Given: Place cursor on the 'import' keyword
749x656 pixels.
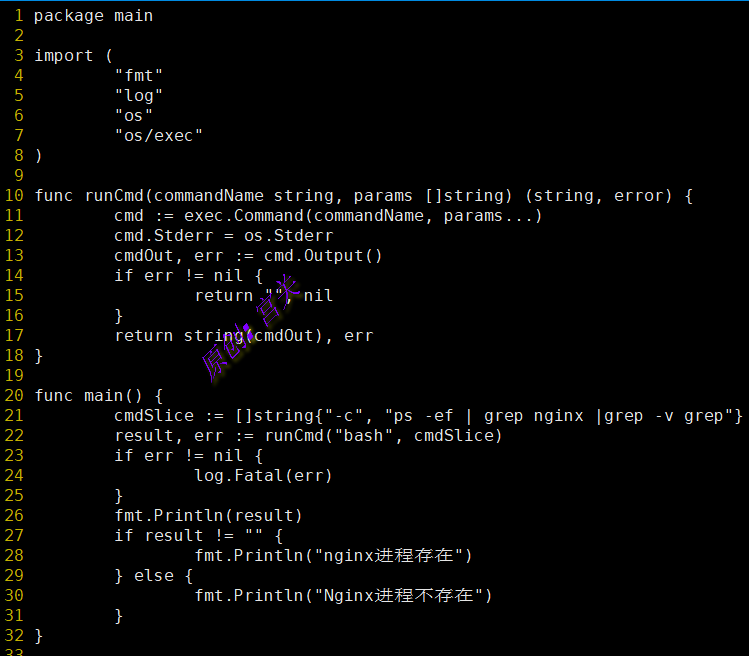Looking at the screenshot, I should tap(63, 56).
